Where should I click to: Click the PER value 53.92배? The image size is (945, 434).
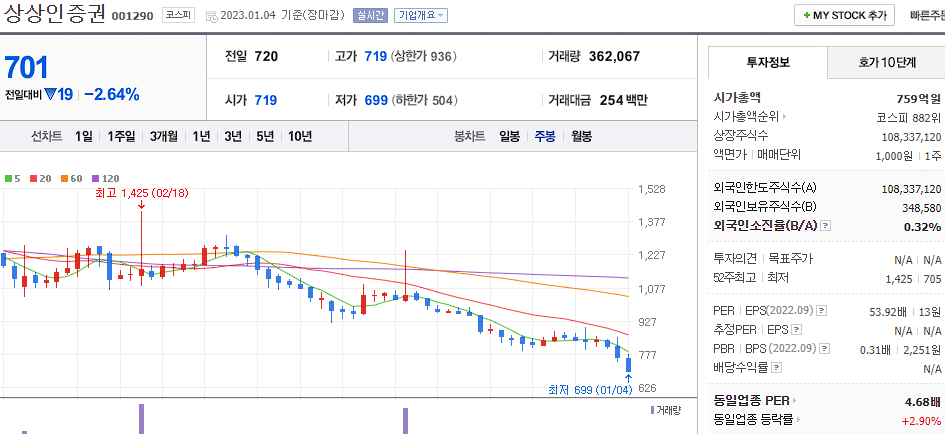click(x=889, y=311)
